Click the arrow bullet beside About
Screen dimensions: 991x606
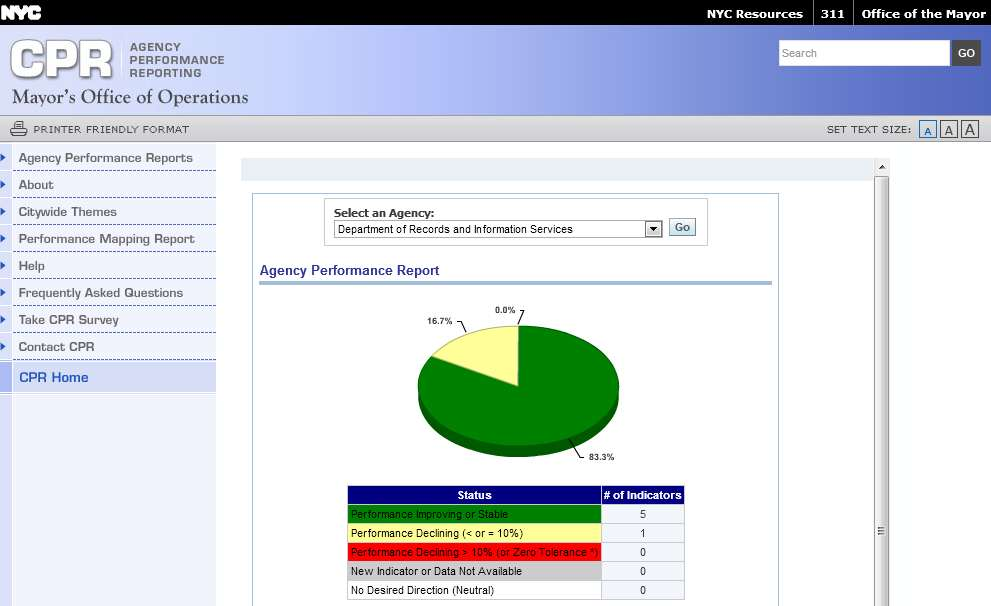[3, 185]
